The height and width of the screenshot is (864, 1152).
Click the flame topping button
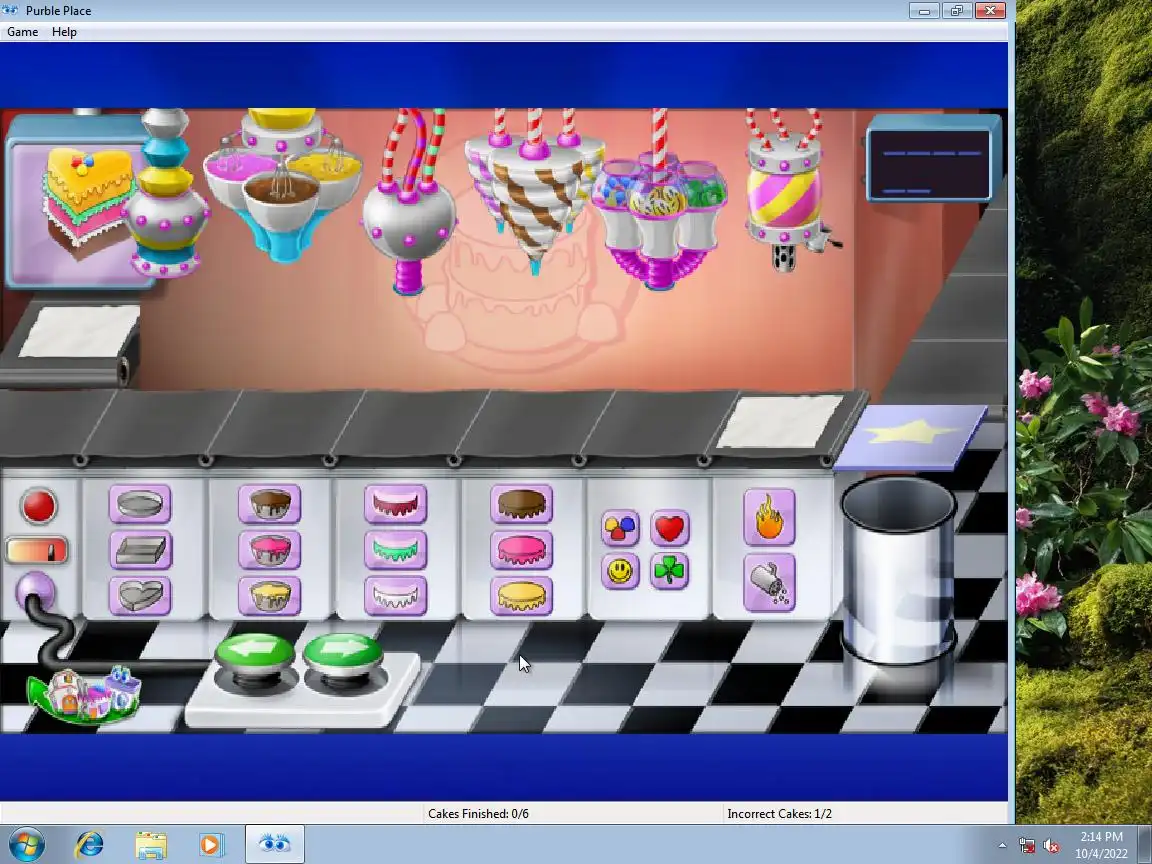pyautogui.click(x=769, y=517)
